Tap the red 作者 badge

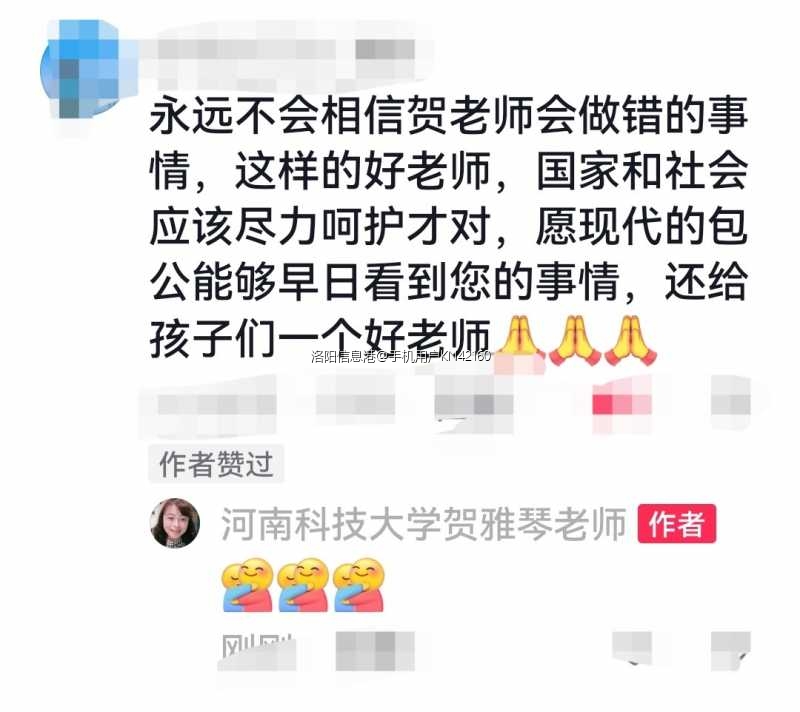677,524
